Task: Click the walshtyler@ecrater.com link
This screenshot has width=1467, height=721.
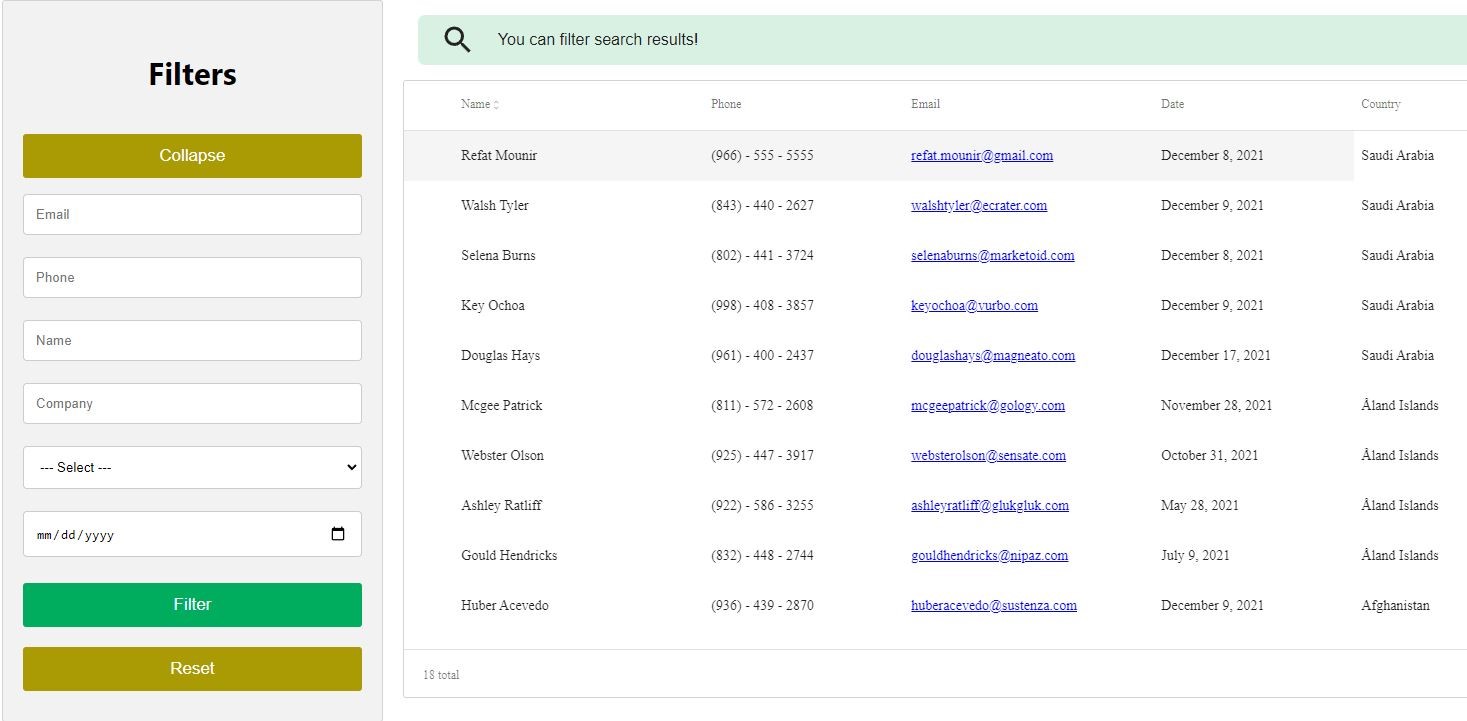Action: click(978, 205)
